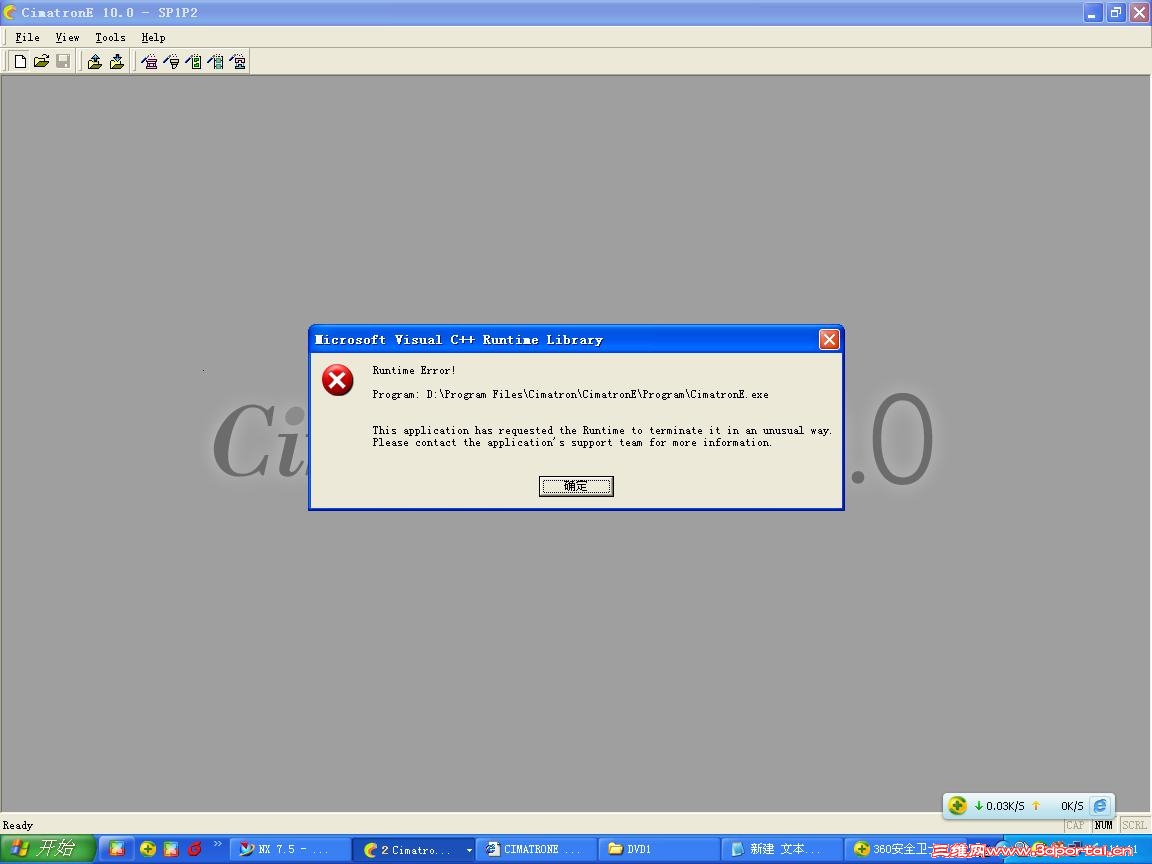Click the first quick launch icon
Image resolution: width=1152 pixels, height=864 pixels.
tap(117, 849)
